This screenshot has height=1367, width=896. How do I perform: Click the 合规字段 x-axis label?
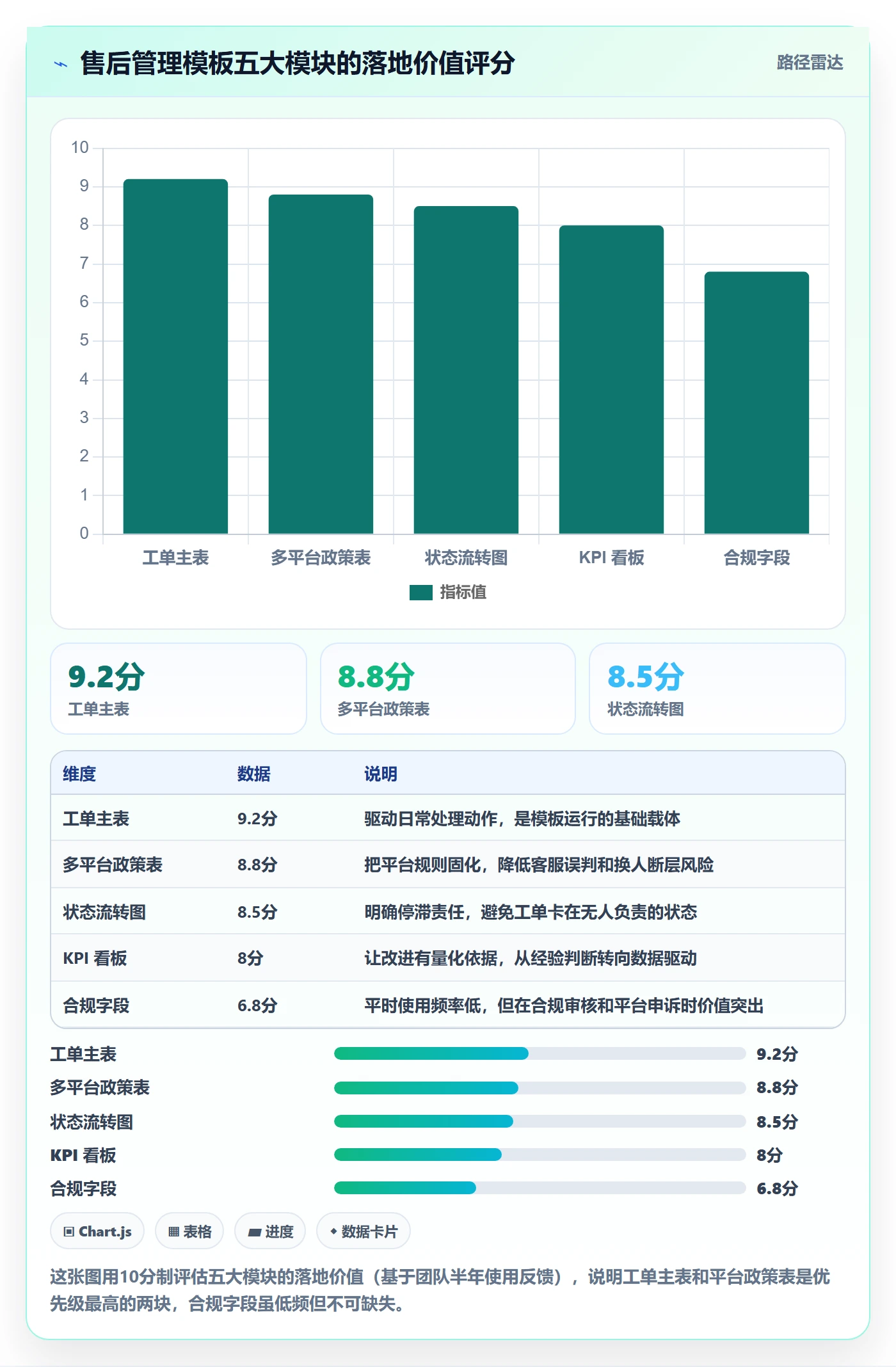756,558
